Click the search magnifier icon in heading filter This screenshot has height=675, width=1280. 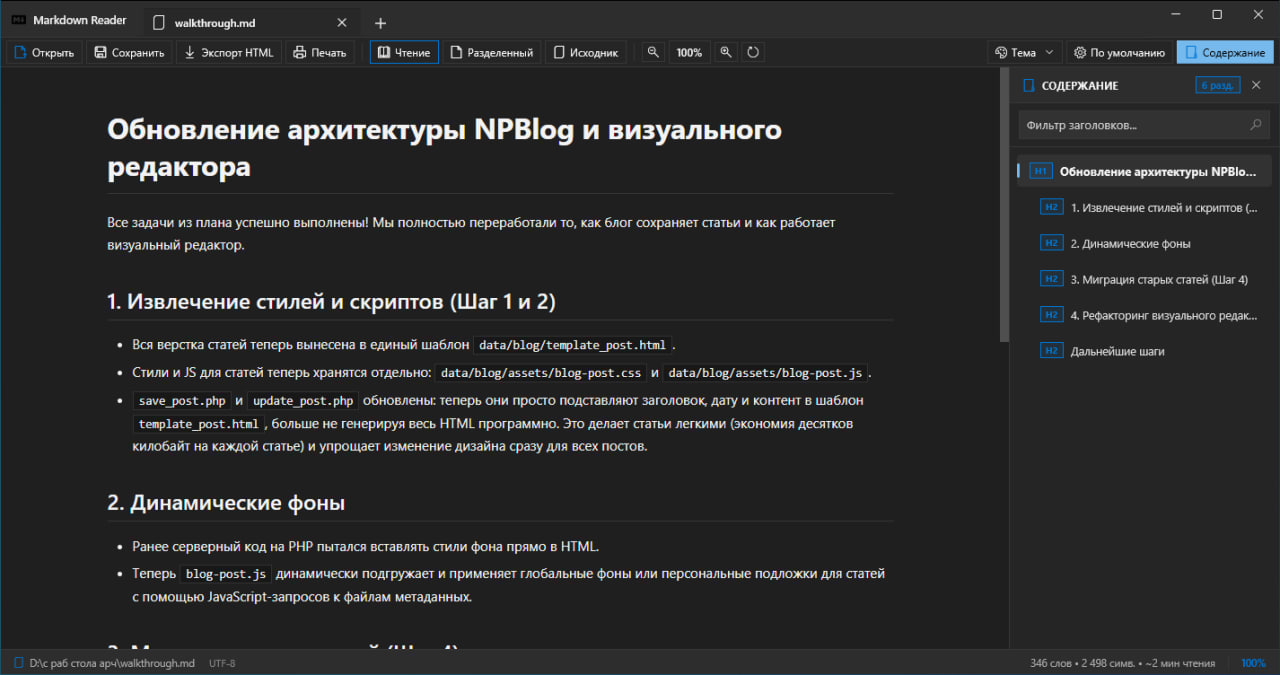tap(1256, 125)
